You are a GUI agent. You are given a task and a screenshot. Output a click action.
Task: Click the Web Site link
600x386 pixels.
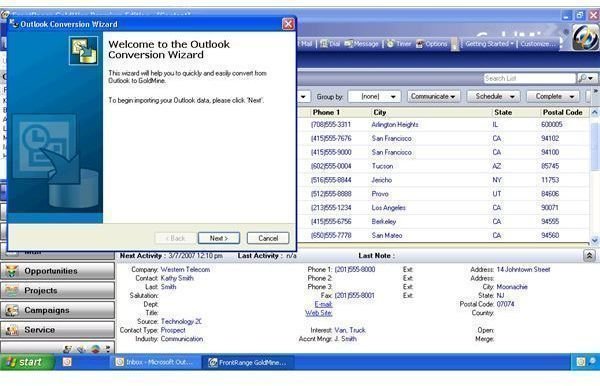[x=318, y=313]
